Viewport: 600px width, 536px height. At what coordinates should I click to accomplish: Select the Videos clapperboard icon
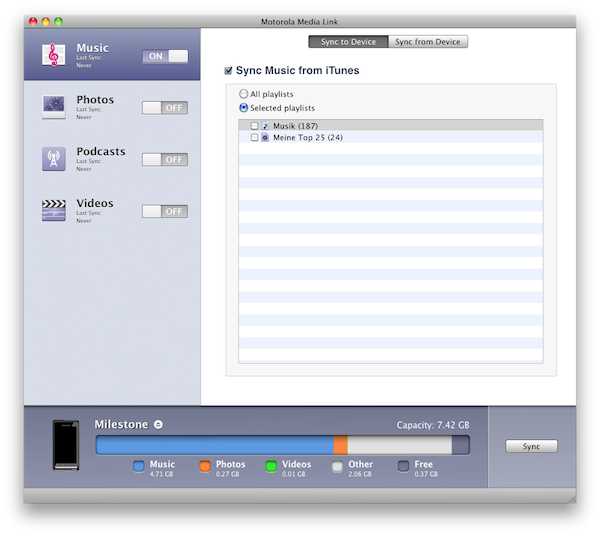tap(54, 210)
